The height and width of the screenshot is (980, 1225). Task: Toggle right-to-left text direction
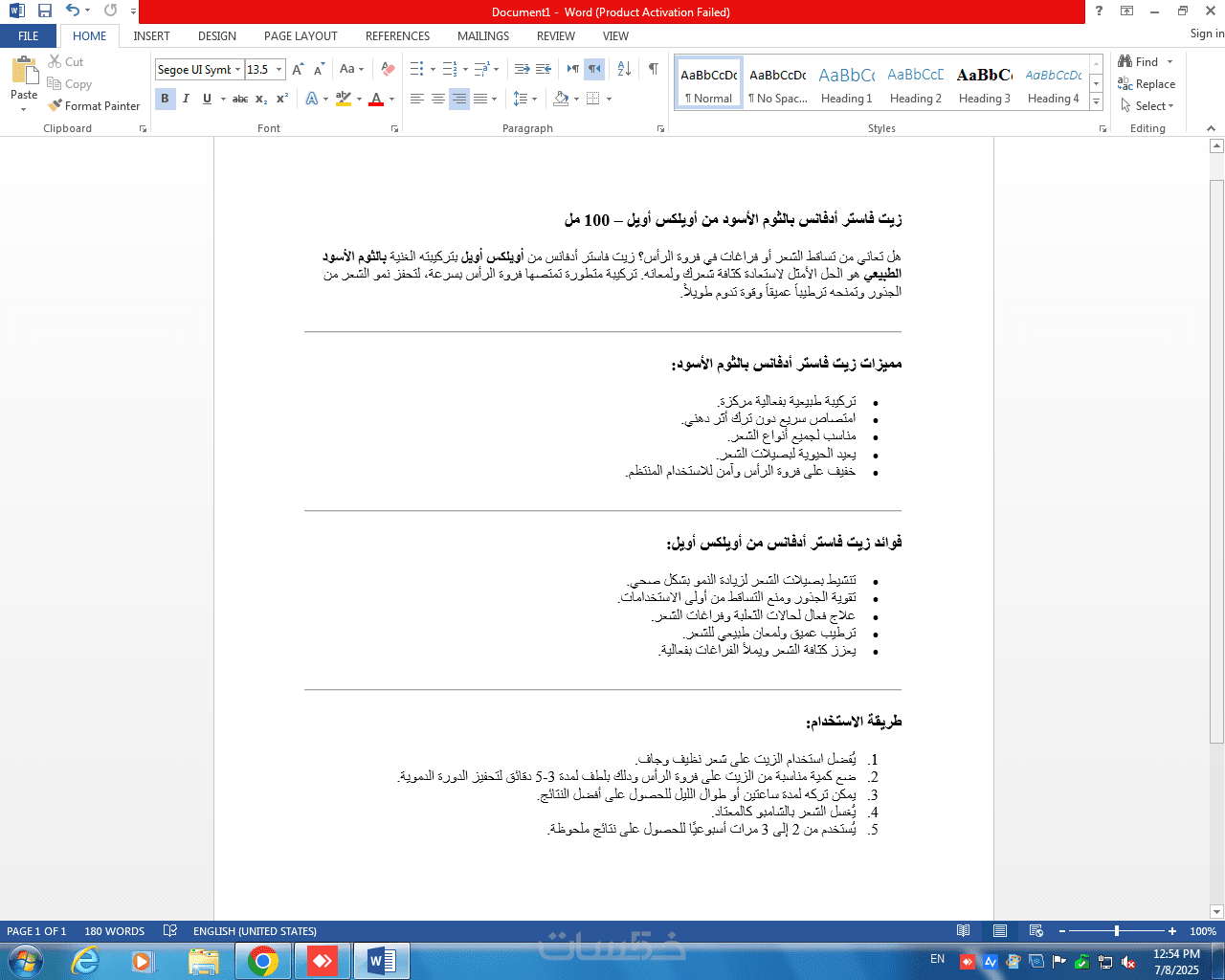pos(594,70)
